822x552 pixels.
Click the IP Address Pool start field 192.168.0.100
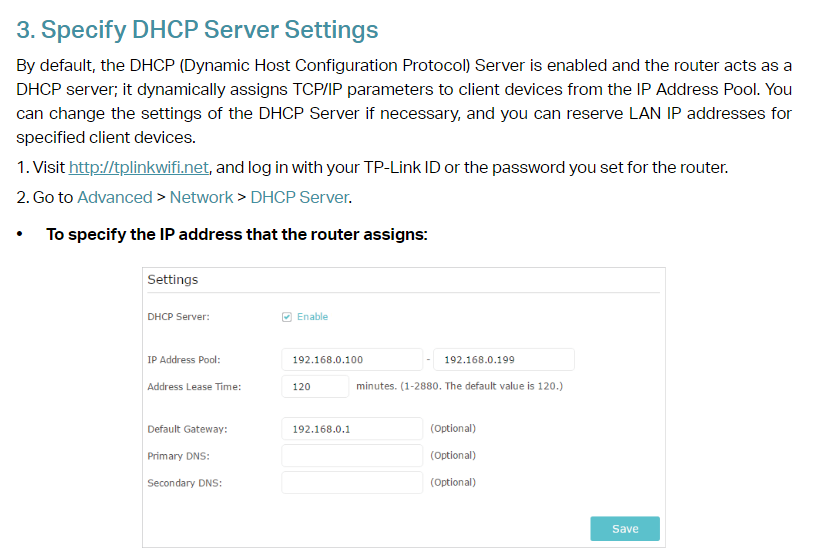click(352, 360)
